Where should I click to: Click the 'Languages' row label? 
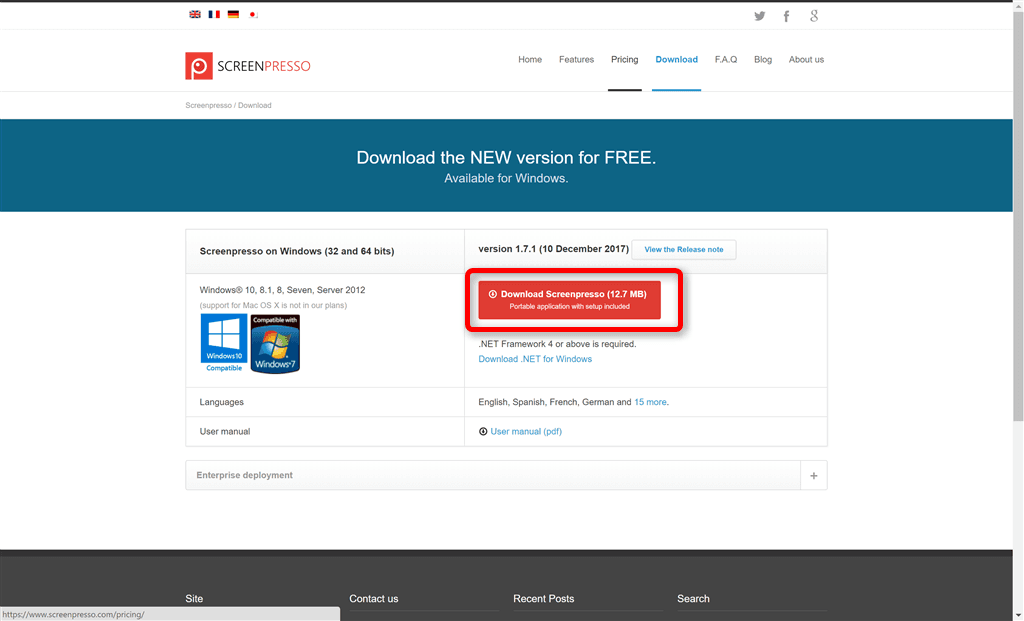[221, 402]
